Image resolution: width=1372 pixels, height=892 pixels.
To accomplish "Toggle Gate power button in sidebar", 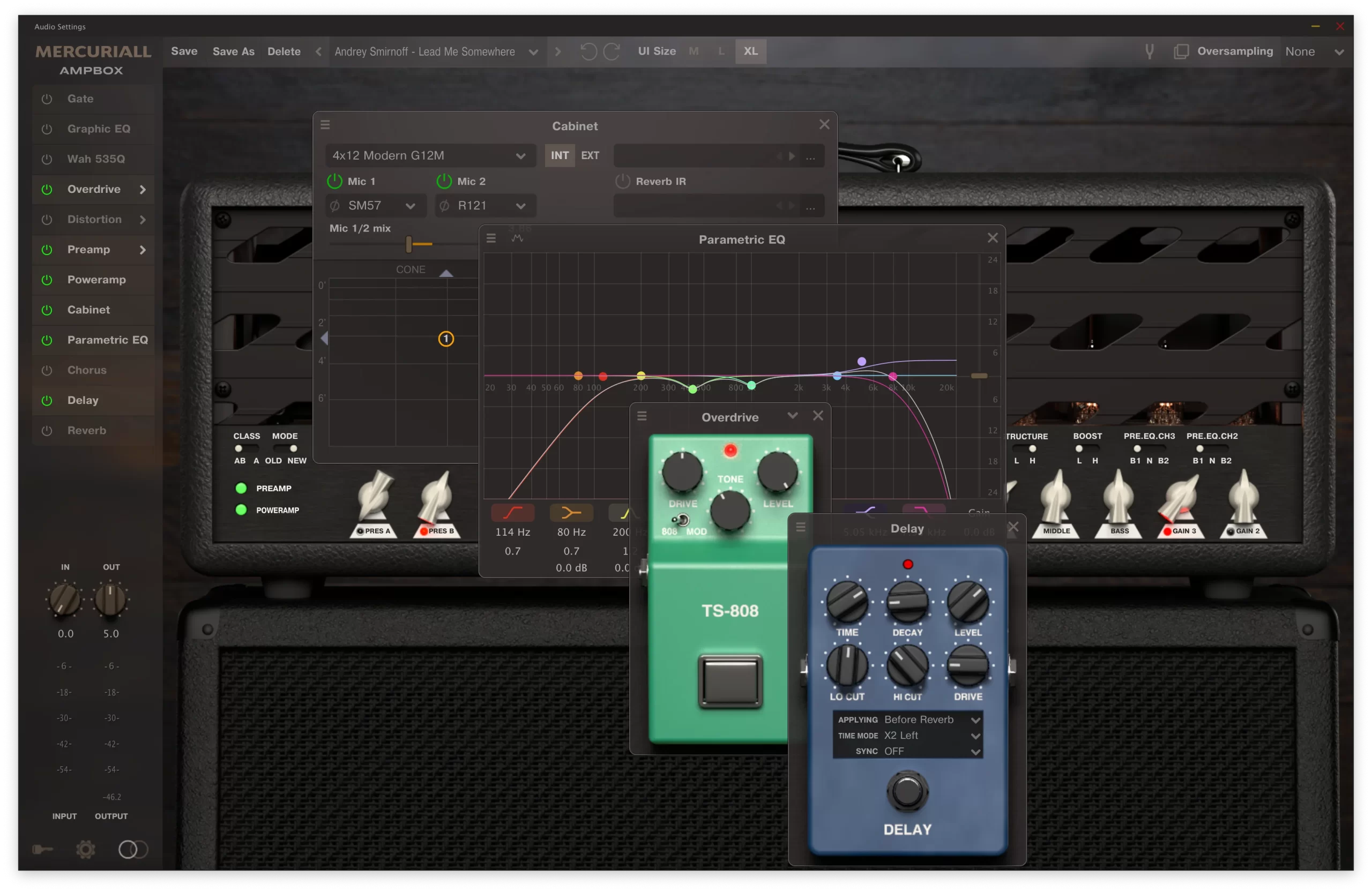I will [47, 99].
